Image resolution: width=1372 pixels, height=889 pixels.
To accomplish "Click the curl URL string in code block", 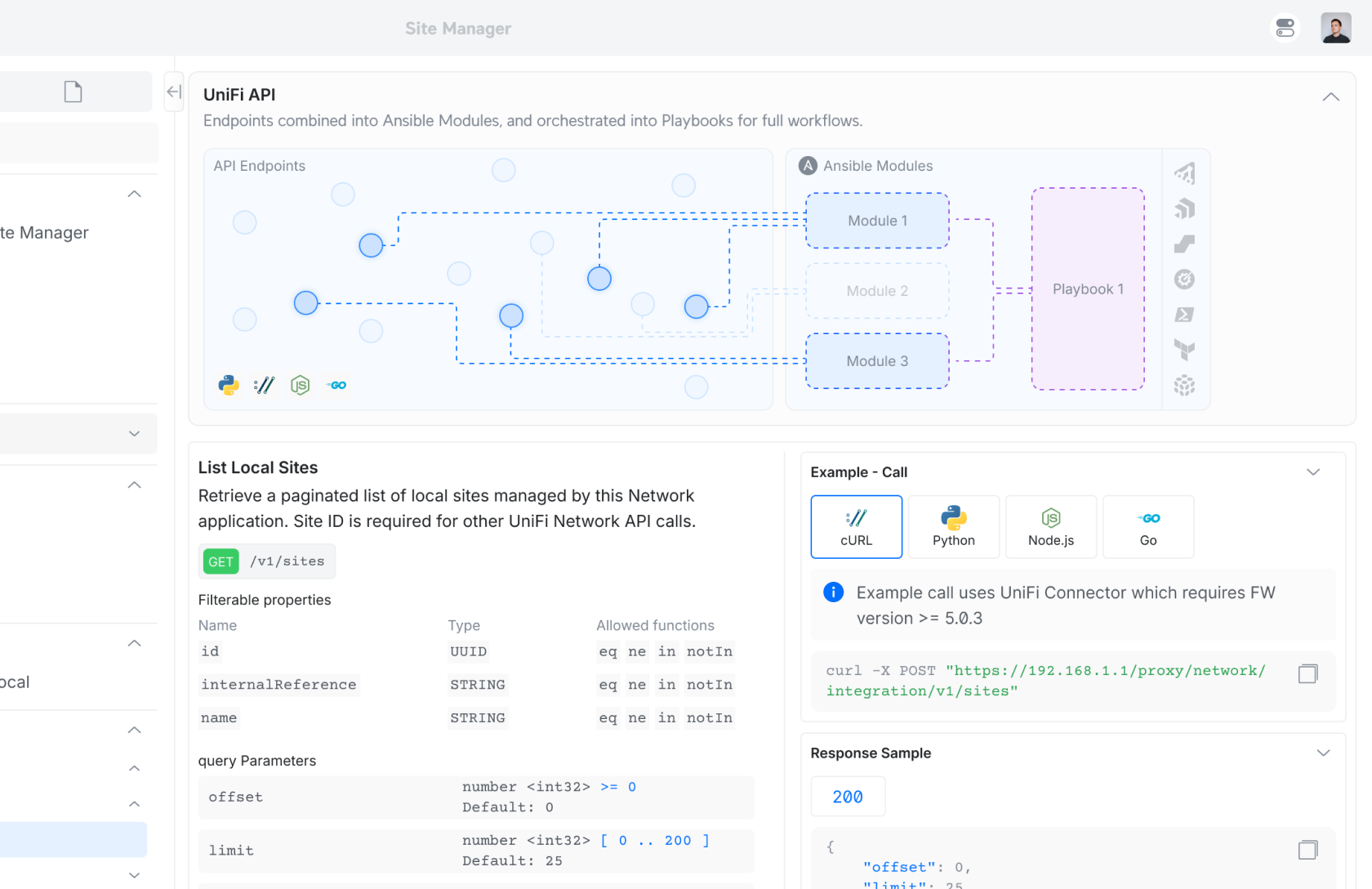I will (1046, 681).
